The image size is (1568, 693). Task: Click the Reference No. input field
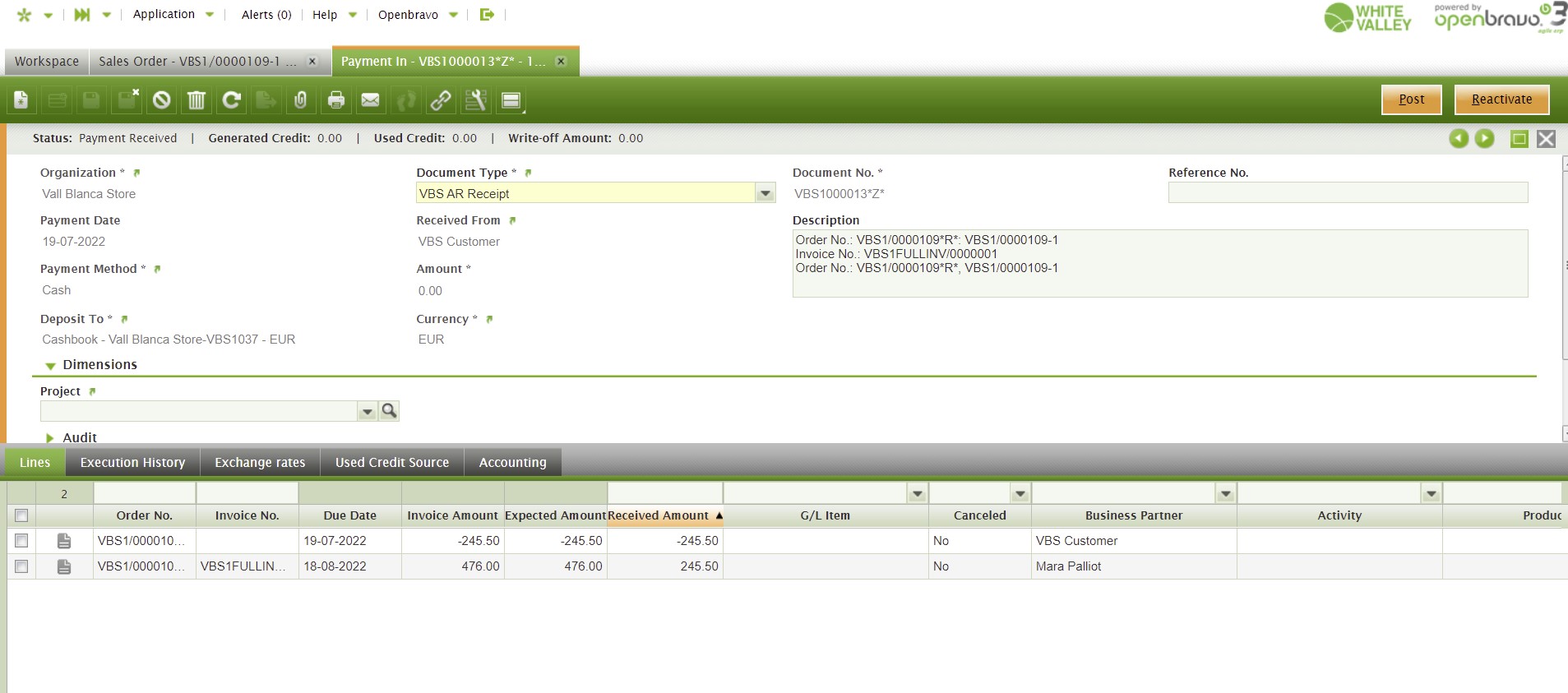coord(1347,193)
